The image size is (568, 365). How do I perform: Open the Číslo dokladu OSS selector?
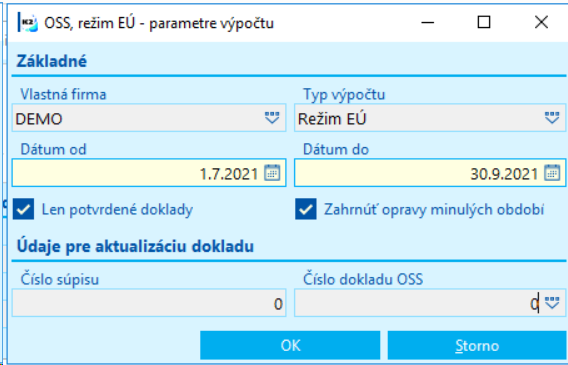point(552,303)
